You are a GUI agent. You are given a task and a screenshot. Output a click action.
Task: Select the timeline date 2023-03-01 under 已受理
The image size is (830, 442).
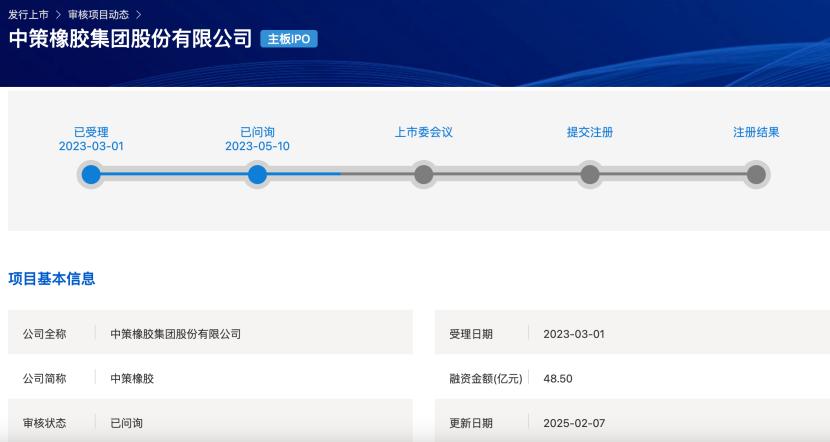tap(91, 146)
